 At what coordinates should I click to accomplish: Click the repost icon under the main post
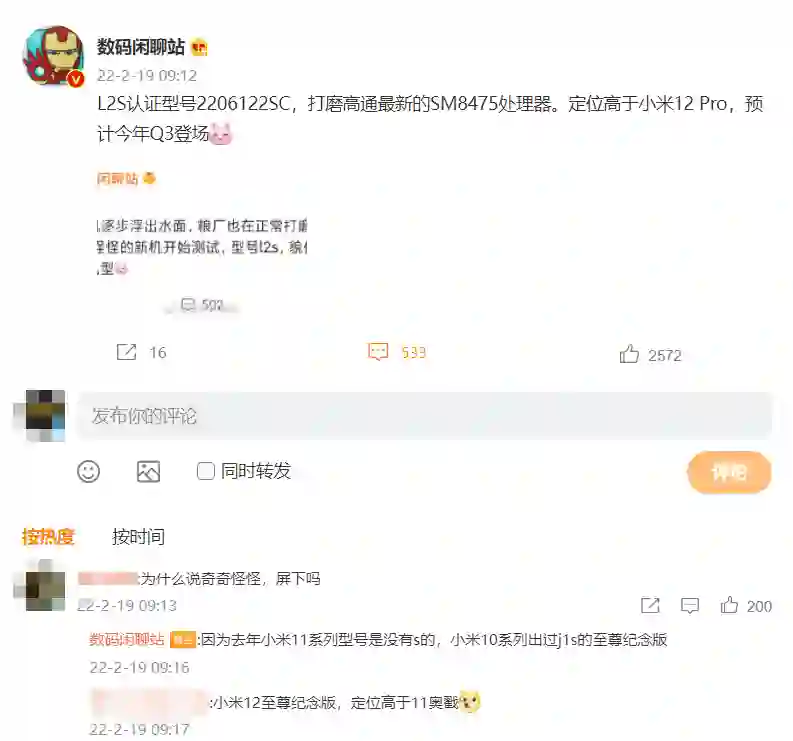click(x=126, y=352)
